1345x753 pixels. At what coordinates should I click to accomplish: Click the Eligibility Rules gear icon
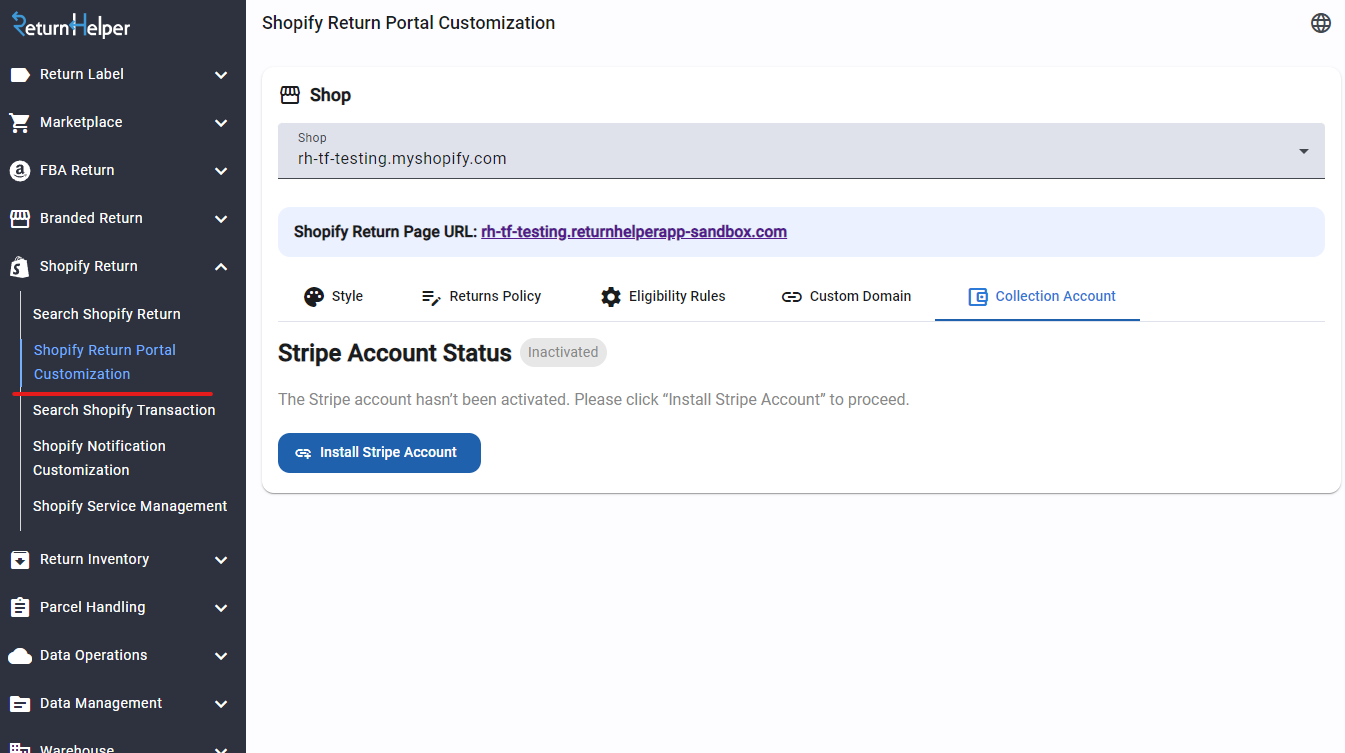(x=611, y=296)
